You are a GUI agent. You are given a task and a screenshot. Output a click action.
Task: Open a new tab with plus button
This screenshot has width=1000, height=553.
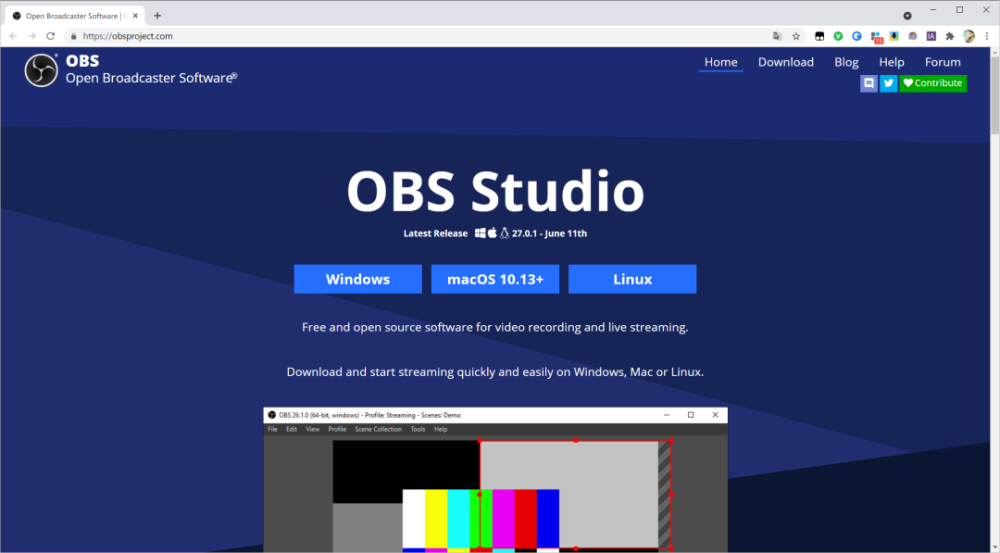(158, 16)
